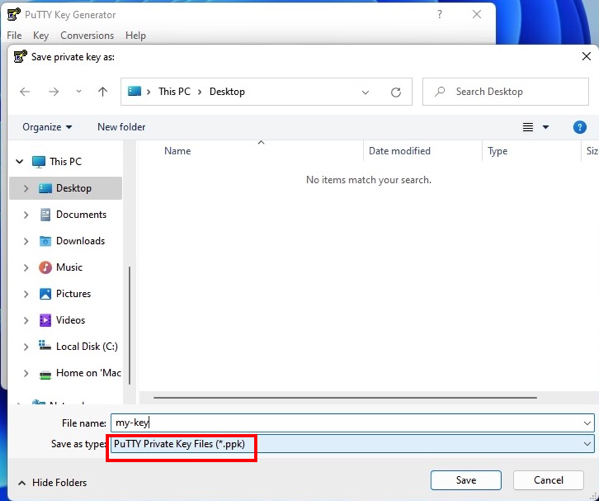Open Conversions menu in PuTTY Key Generator
The image size is (599, 501).
87,36
